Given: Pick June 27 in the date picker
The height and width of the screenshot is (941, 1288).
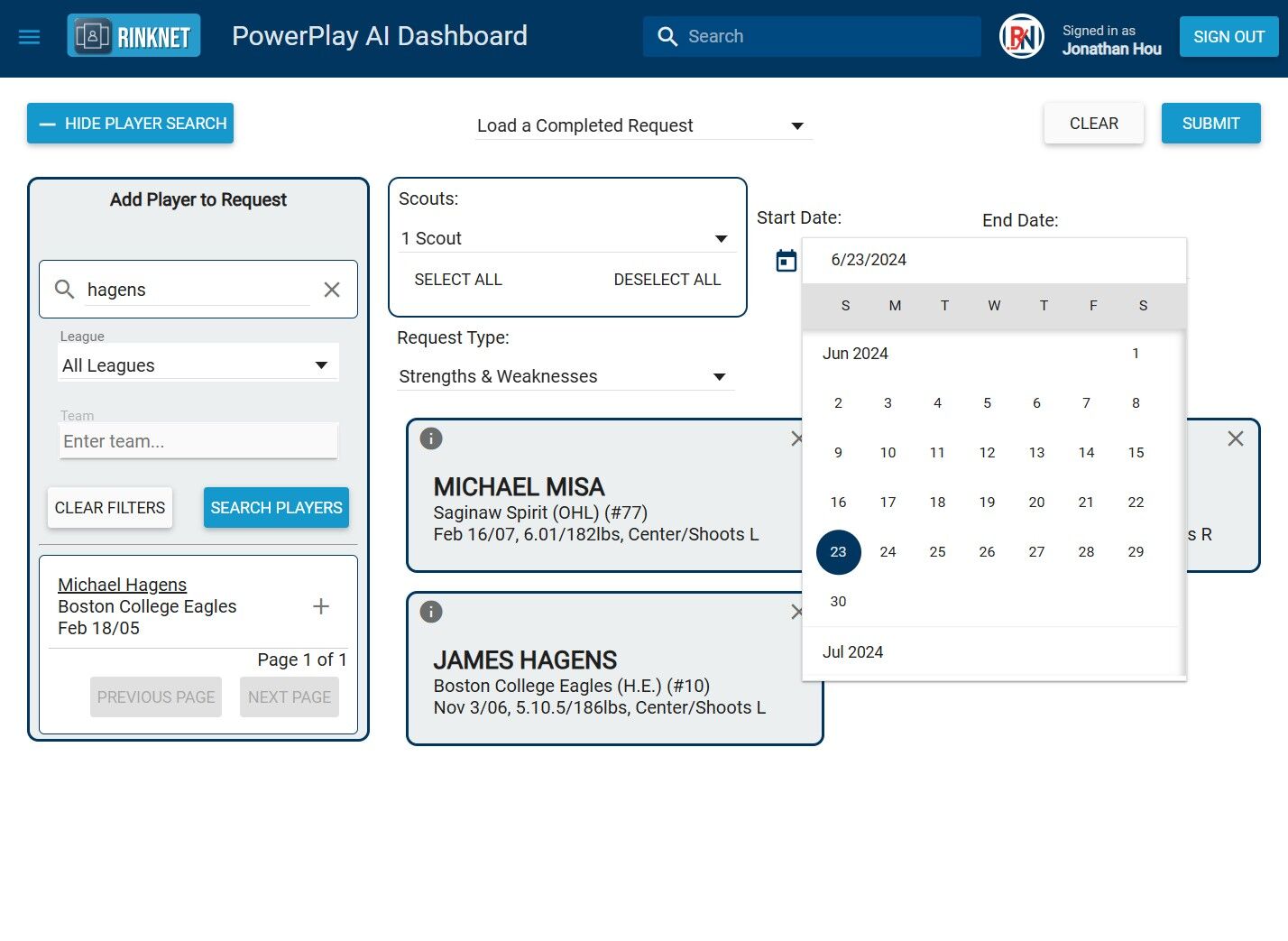Looking at the screenshot, I should (1036, 552).
